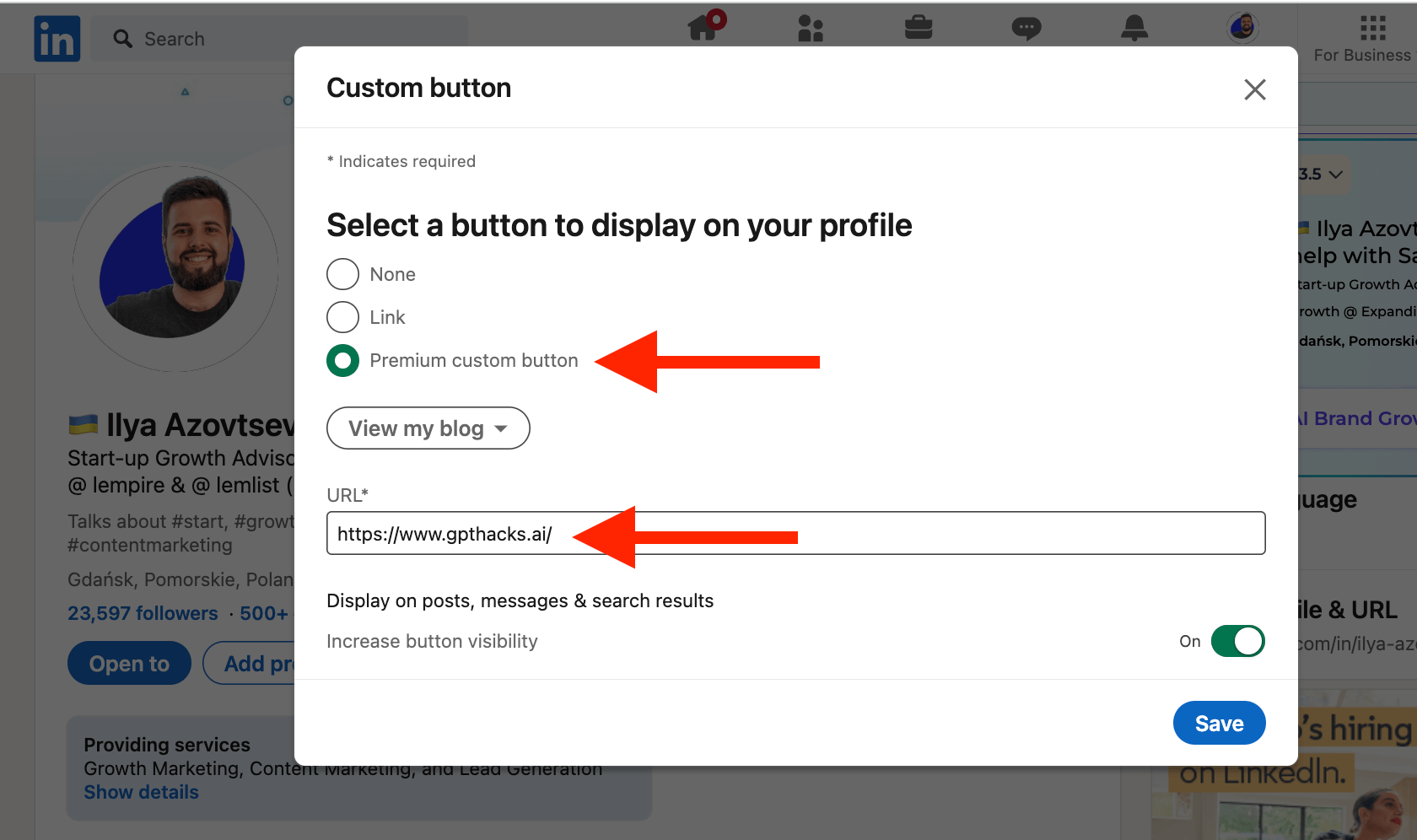Open the View my blog dropdown
The image size is (1417, 840).
coord(428,428)
